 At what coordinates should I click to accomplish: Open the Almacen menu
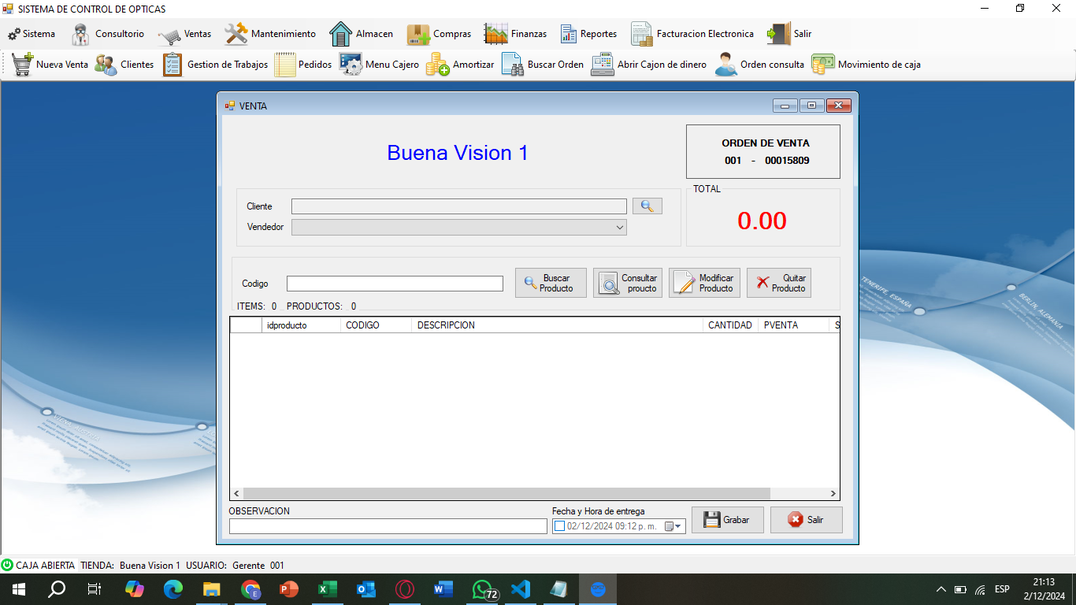(361, 34)
